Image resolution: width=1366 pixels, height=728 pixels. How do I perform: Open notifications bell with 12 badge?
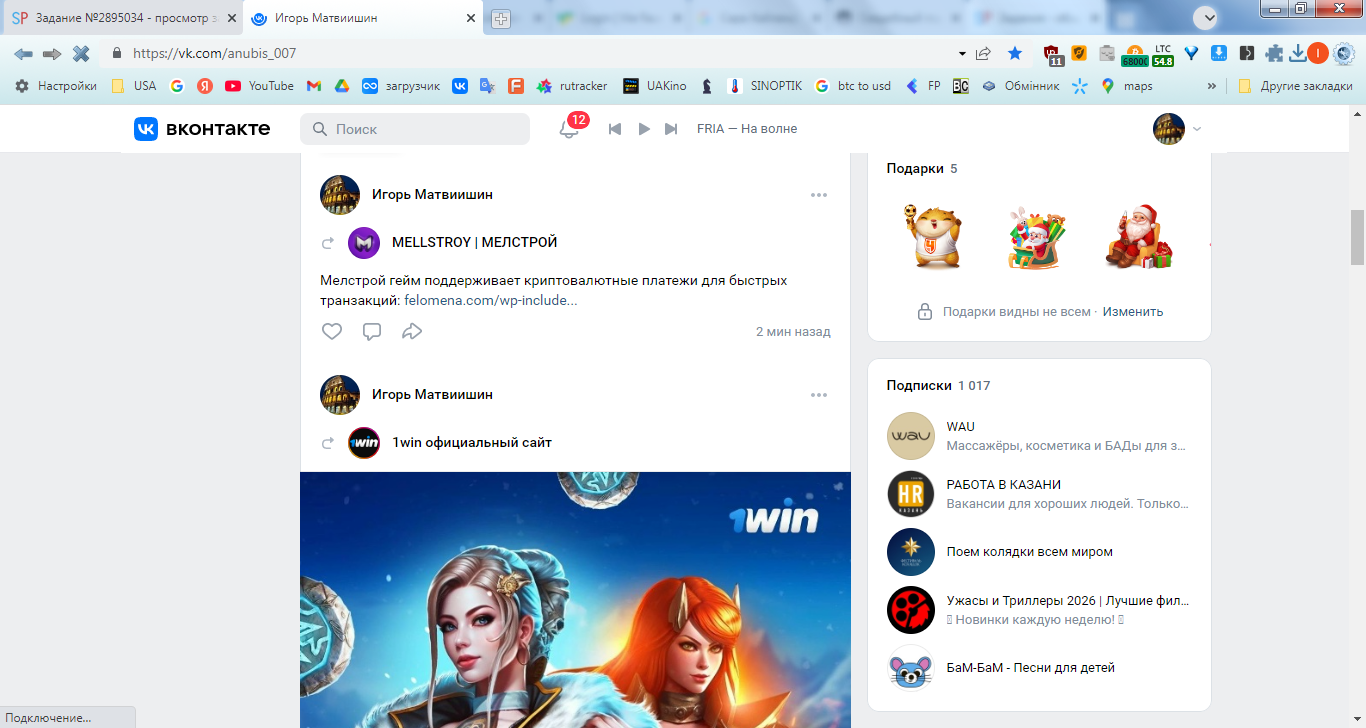pos(569,129)
